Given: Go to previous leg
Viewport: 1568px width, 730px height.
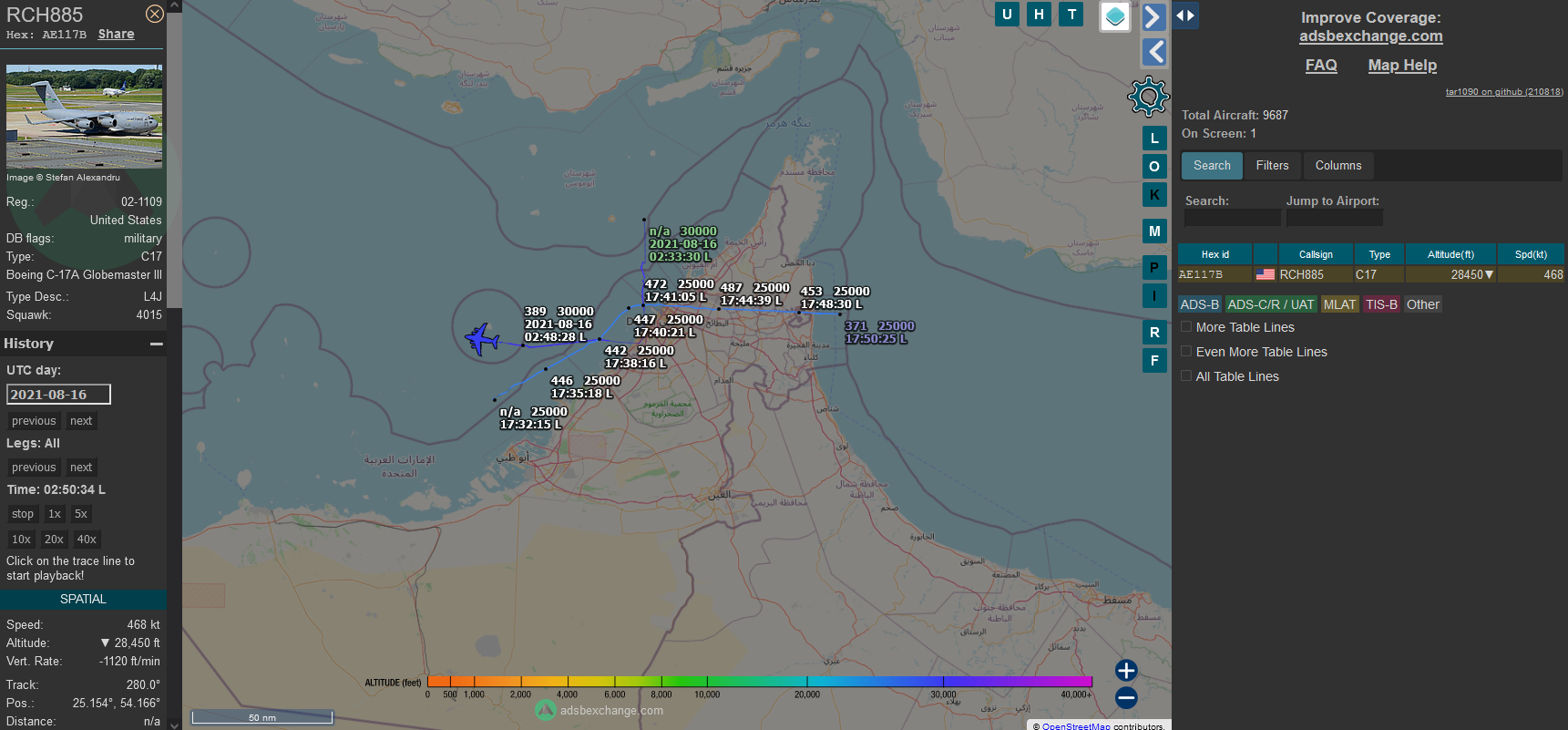Looking at the screenshot, I should point(34,467).
